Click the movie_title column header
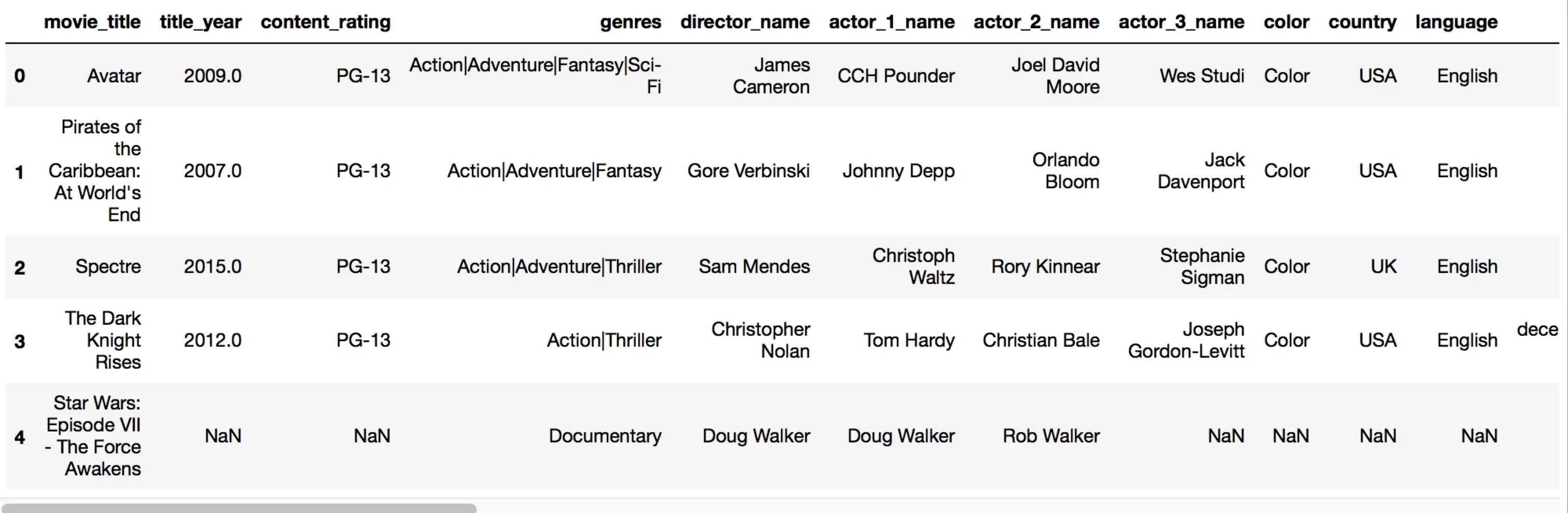 click(92, 22)
